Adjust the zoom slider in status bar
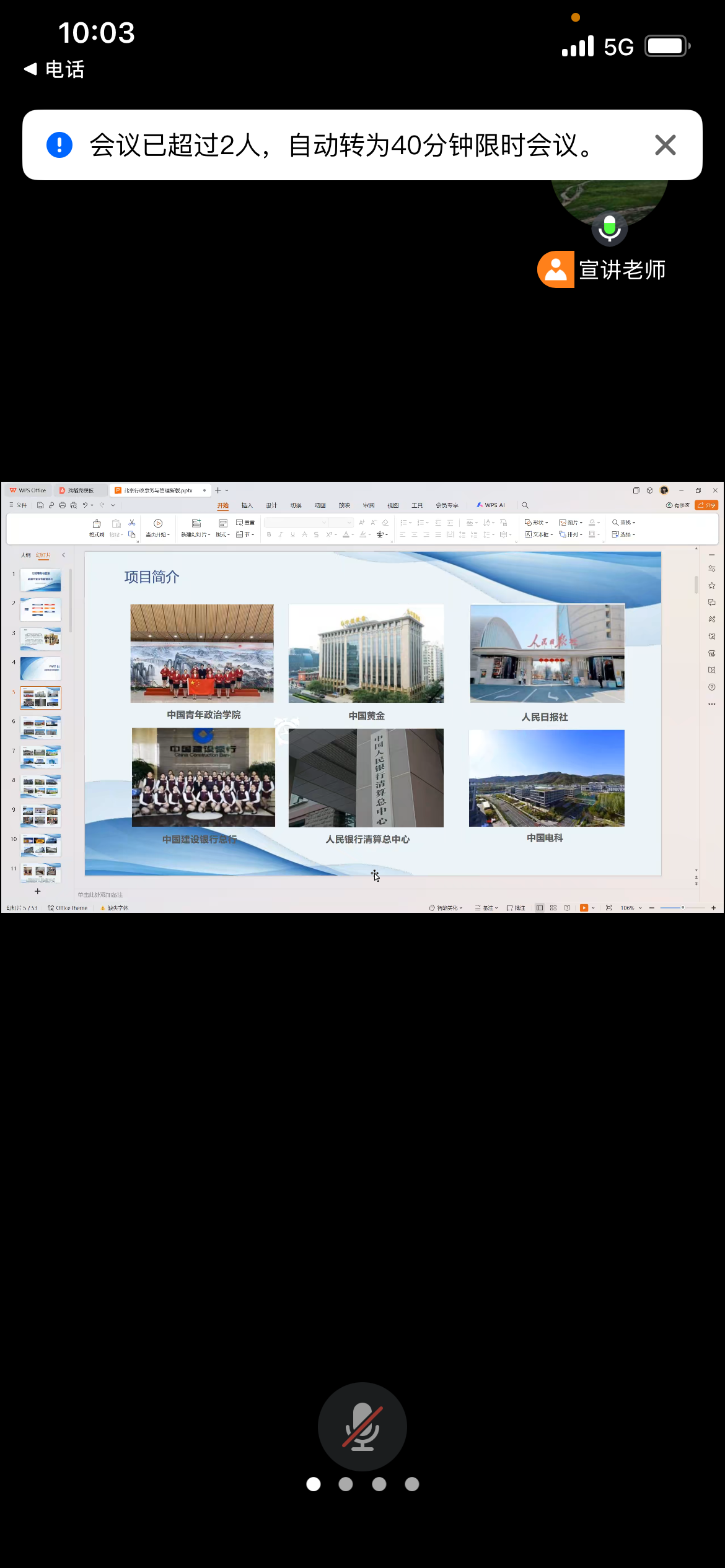 point(682,908)
